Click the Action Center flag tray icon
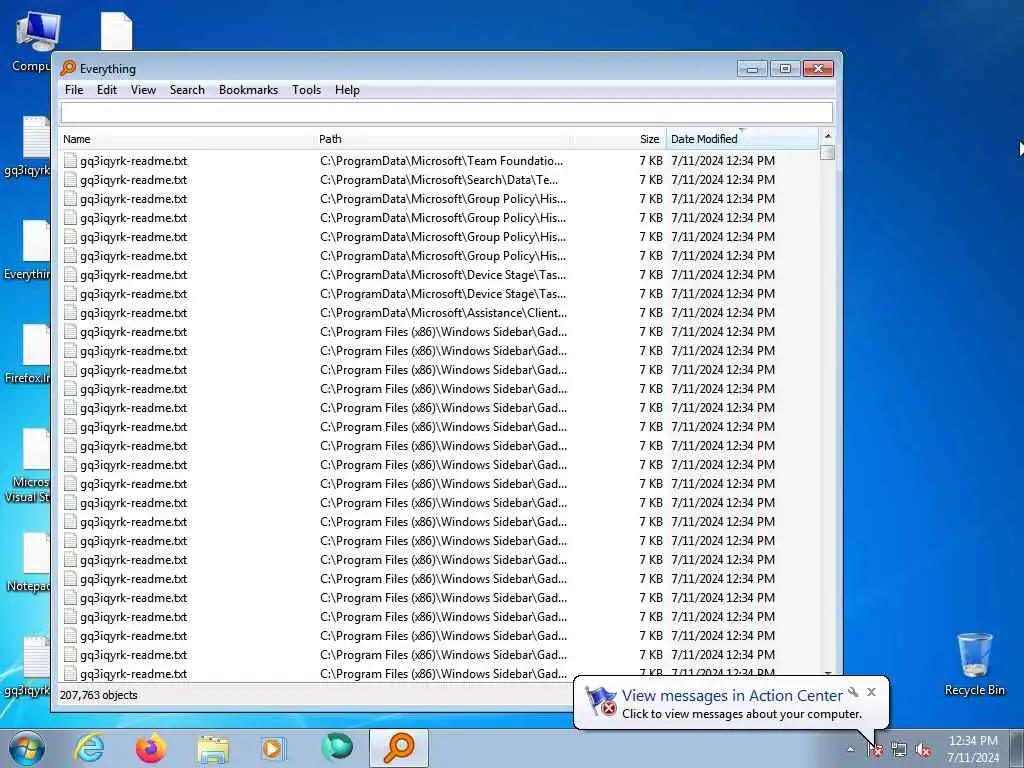 pyautogui.click(x=875, y=750)
